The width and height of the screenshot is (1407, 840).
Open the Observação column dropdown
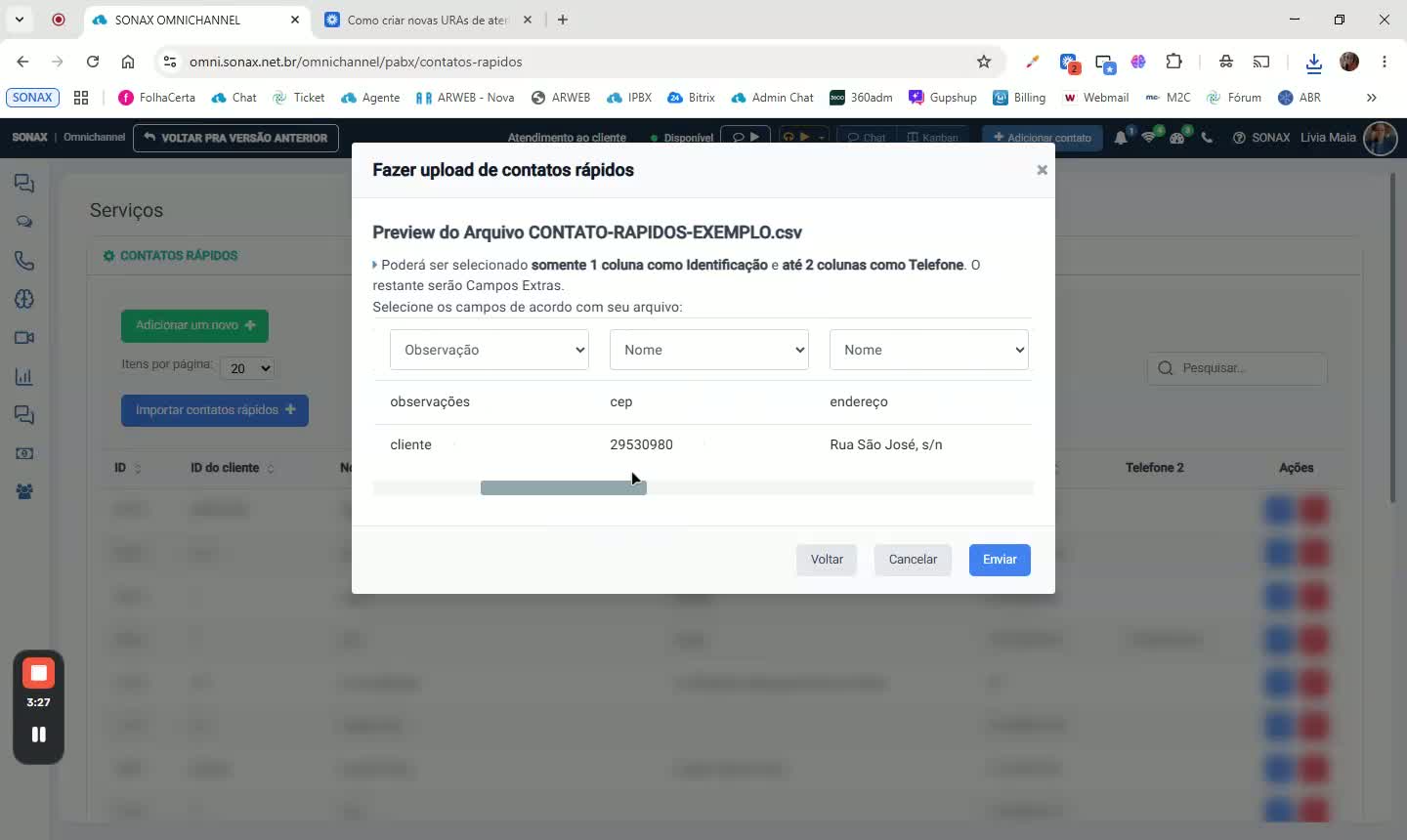490,350
